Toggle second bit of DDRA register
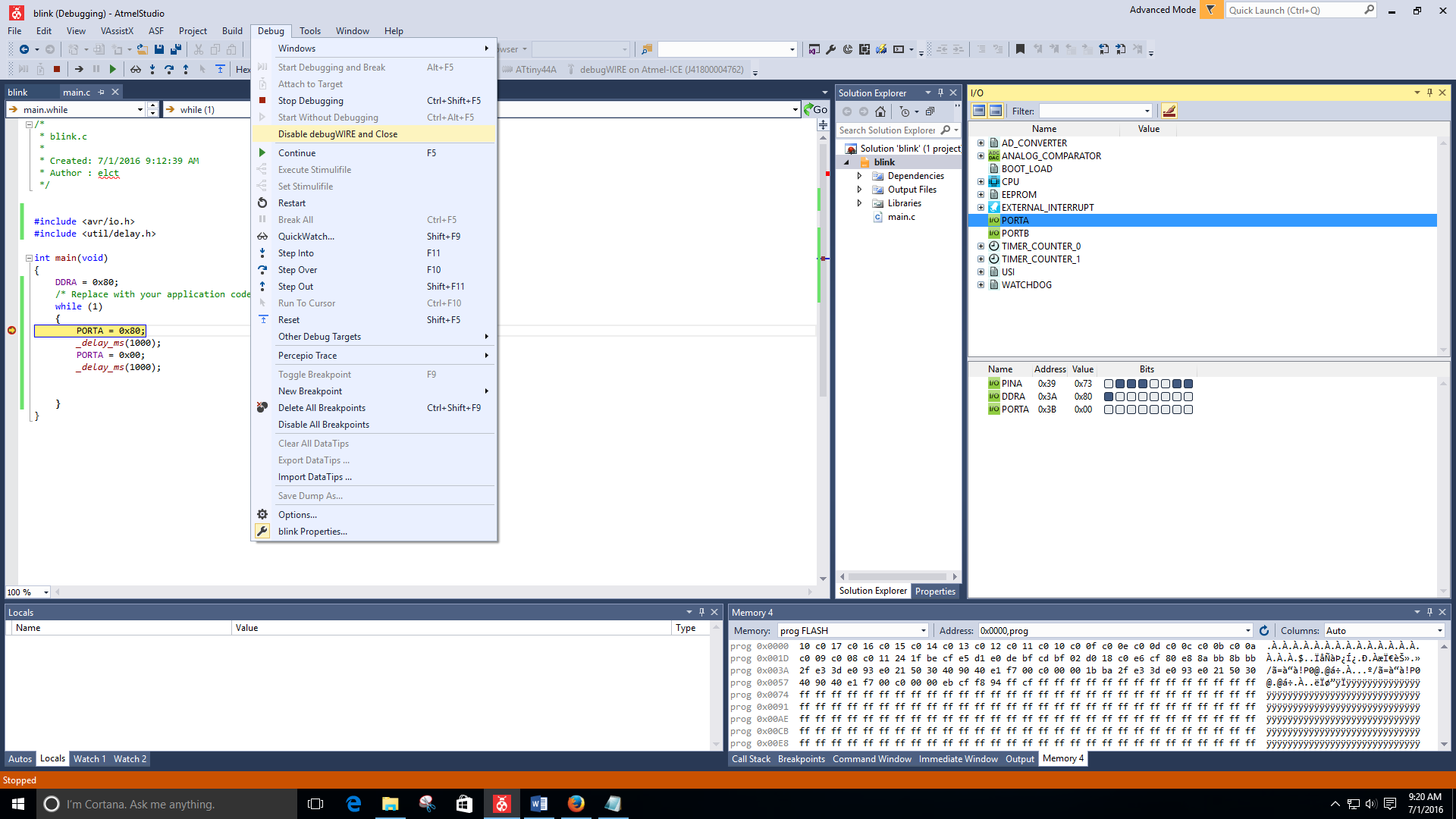The height and width of the screenshot is (819, 1456). (1120, 397)
